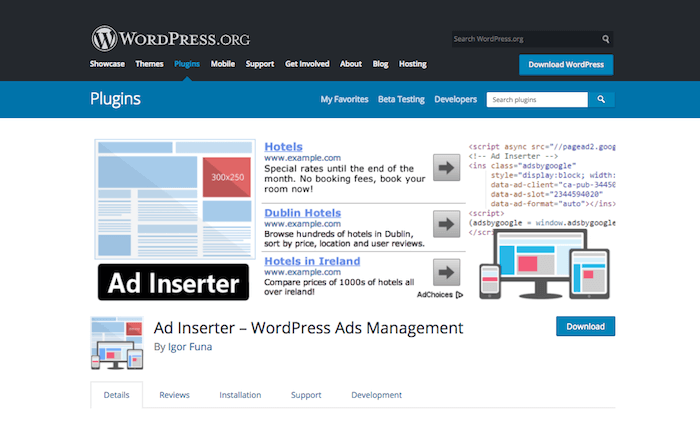The height and width of the screenshot is (428, 700).
Task: Open the Themes menu item
Action: click(x=150, y=64)
